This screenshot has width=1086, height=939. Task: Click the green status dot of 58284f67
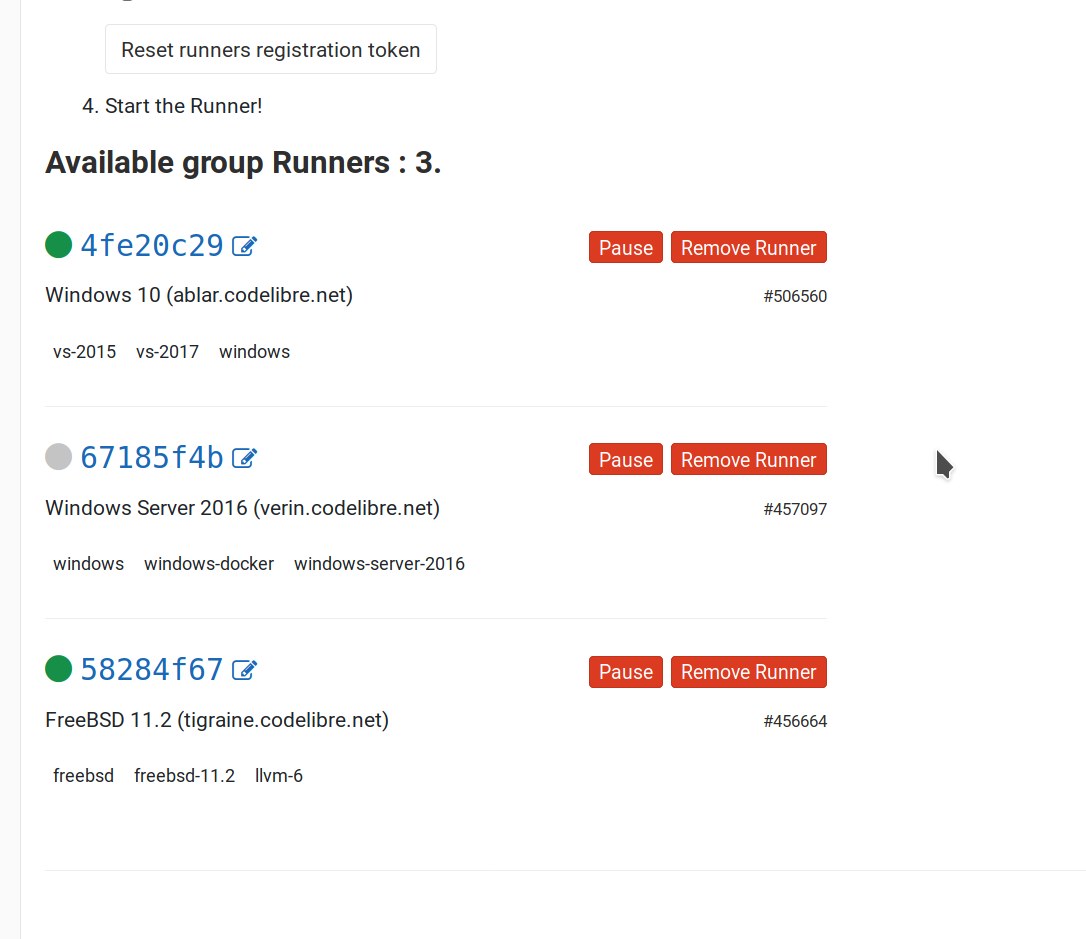click(59, 668)
